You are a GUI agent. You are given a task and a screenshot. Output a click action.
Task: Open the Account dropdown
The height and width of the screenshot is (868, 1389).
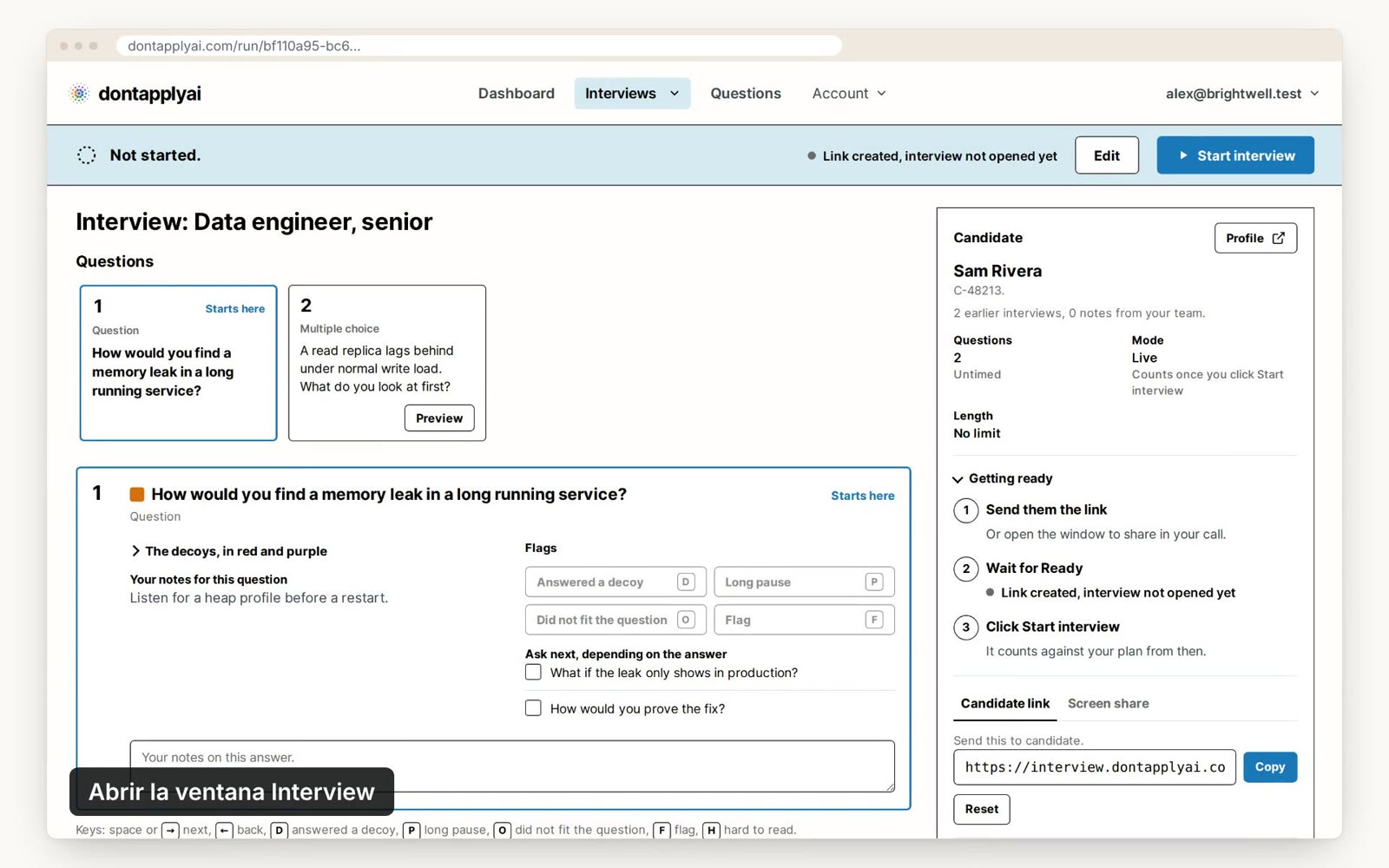point(849,94)
